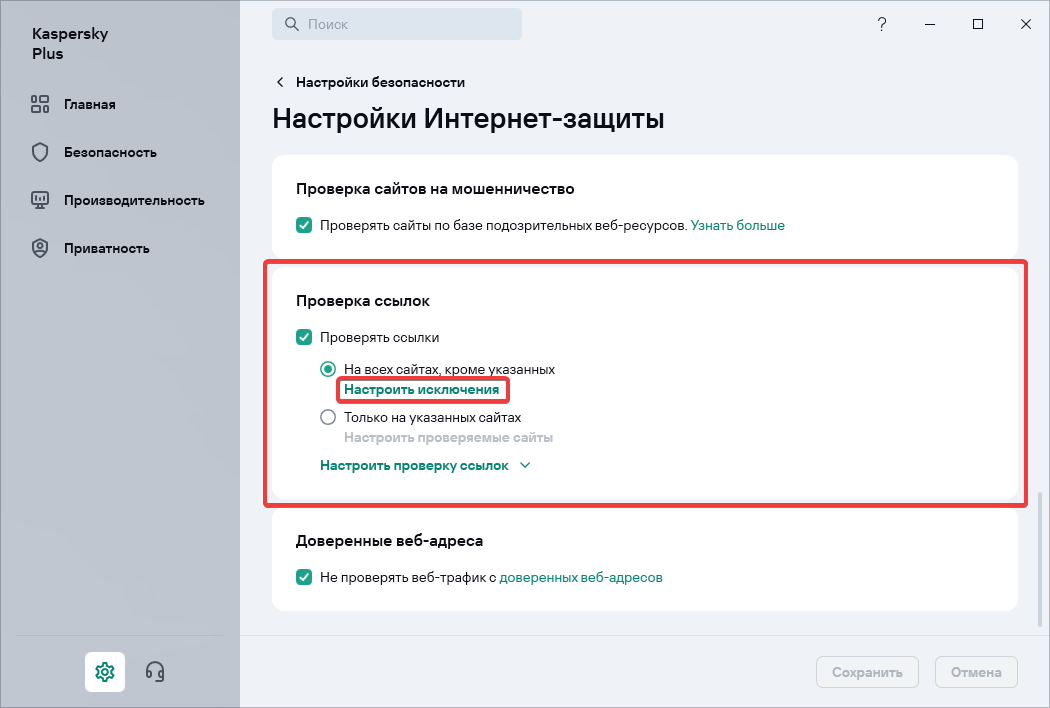The width and height of the screenshot is (1050, 708).
Task: Click the Приватность privacy shield icon
Action: tap(40, 248)
